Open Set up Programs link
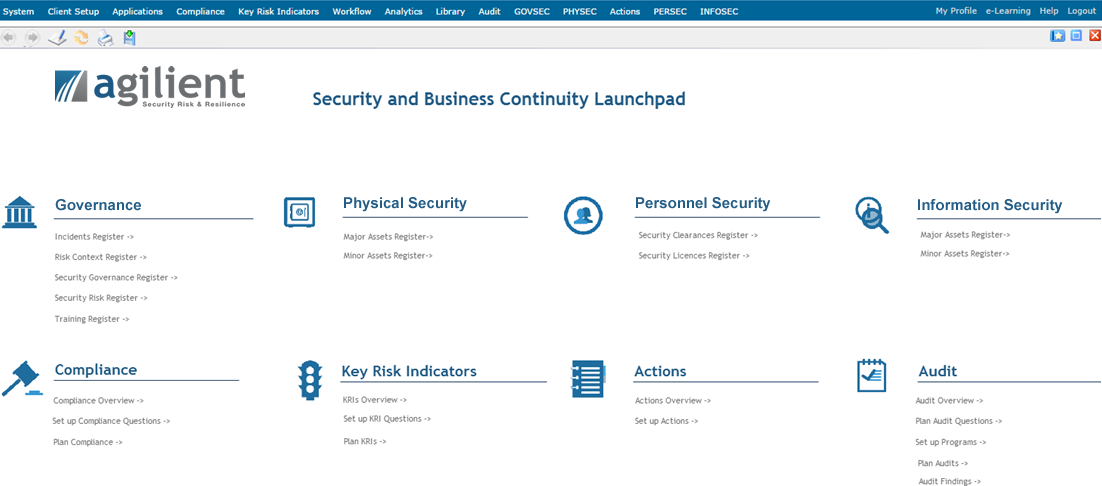Image resolution: width=1102 pixels, height=486 pixels. click(951, 442)
